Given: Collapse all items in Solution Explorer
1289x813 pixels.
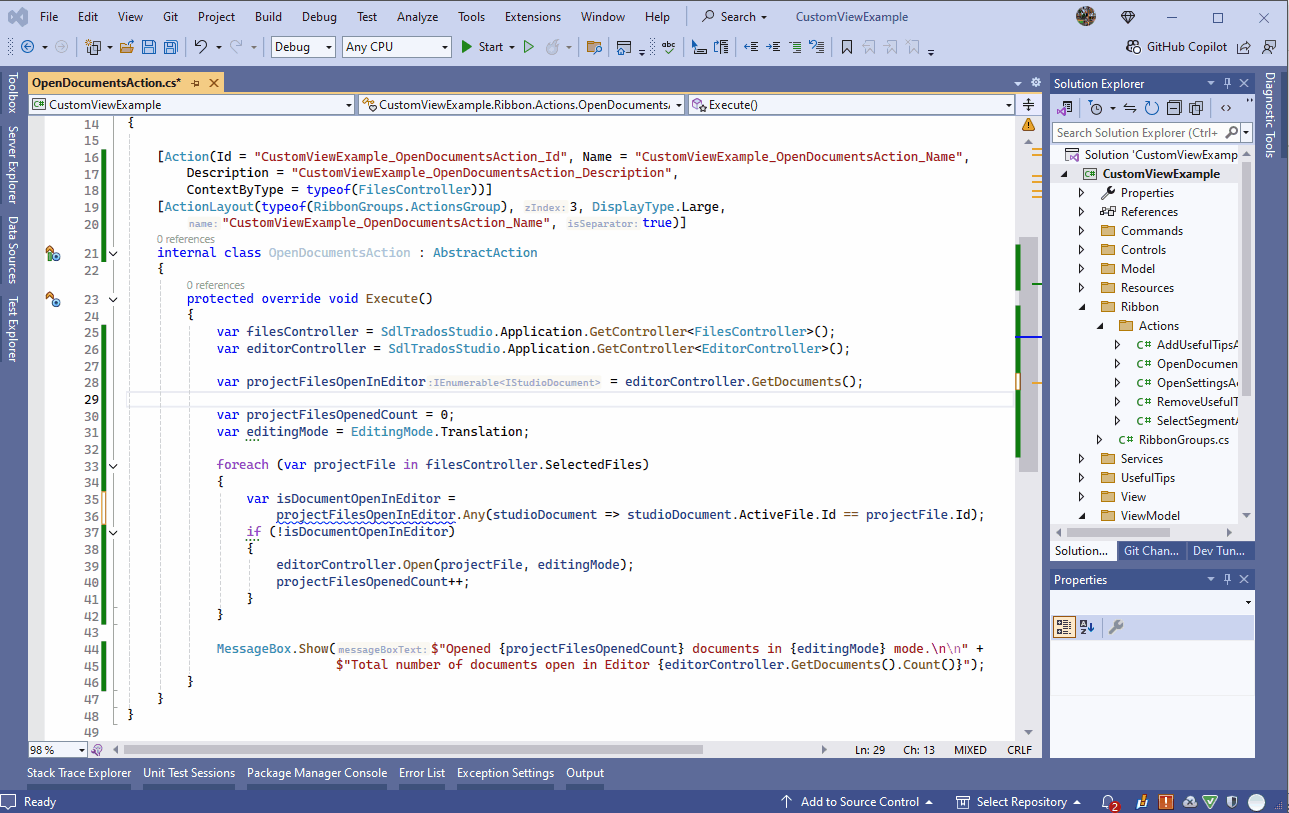Looking at the screenshot, I should click(1176, 107).
